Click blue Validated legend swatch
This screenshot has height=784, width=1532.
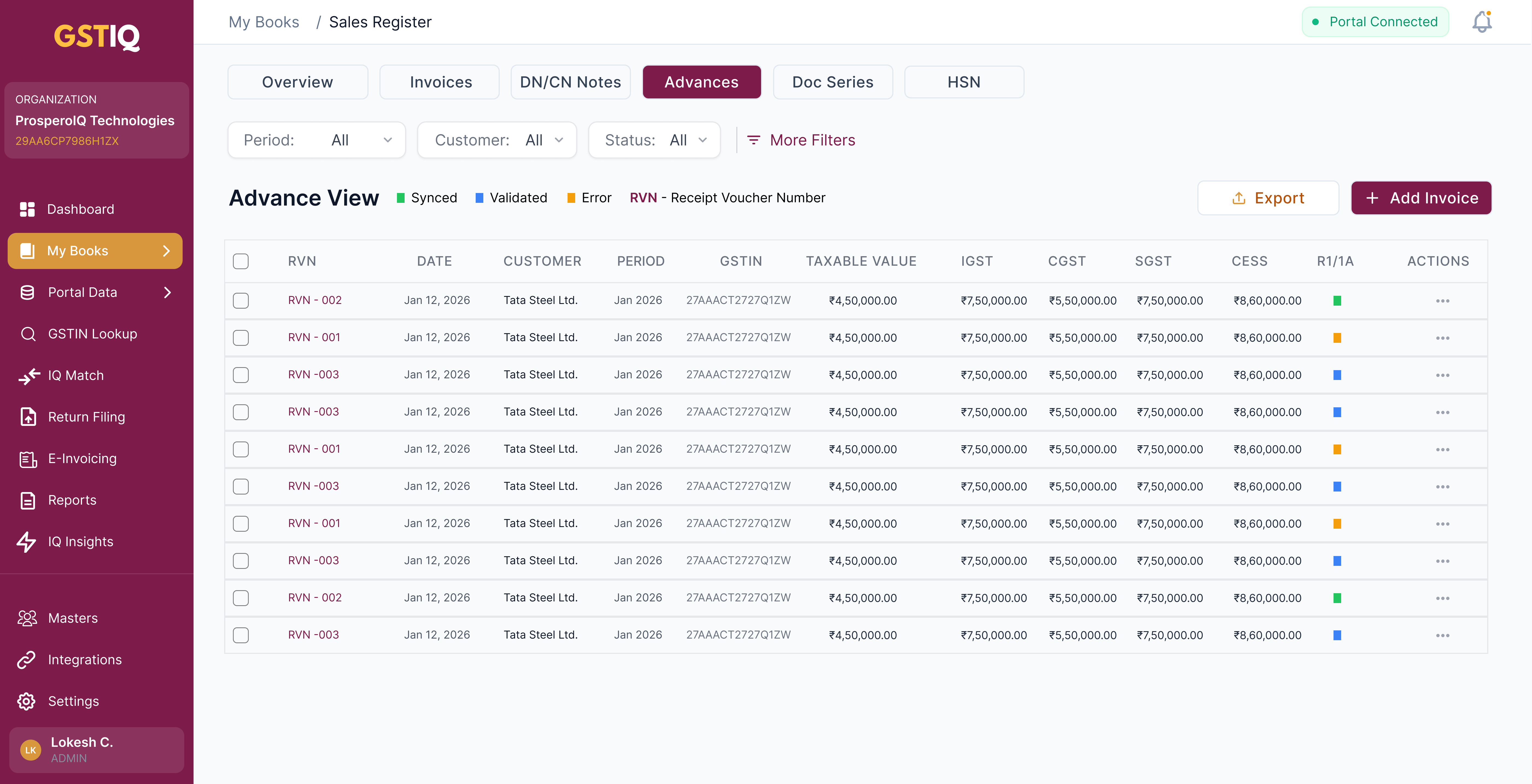[479, 198]
